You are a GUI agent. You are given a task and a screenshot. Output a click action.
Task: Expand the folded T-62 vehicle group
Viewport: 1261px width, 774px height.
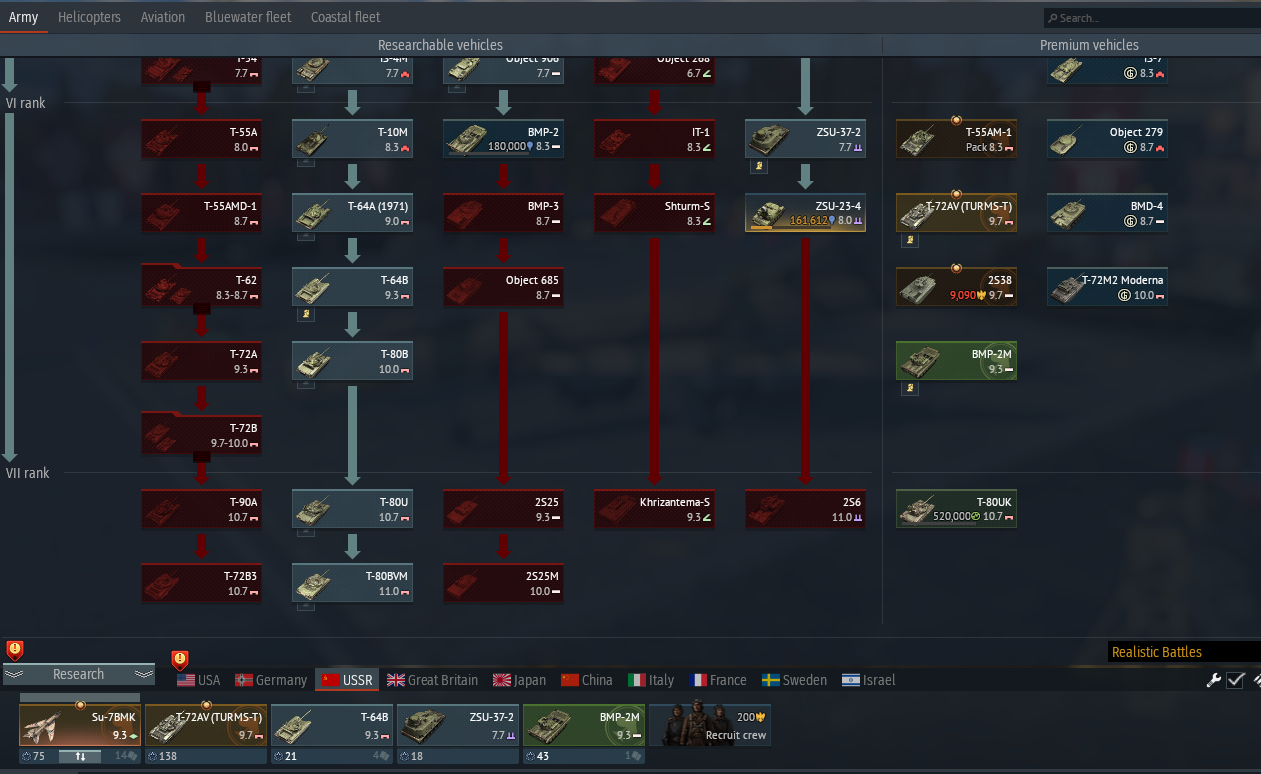pyautogui.click(x=201, y=287)
